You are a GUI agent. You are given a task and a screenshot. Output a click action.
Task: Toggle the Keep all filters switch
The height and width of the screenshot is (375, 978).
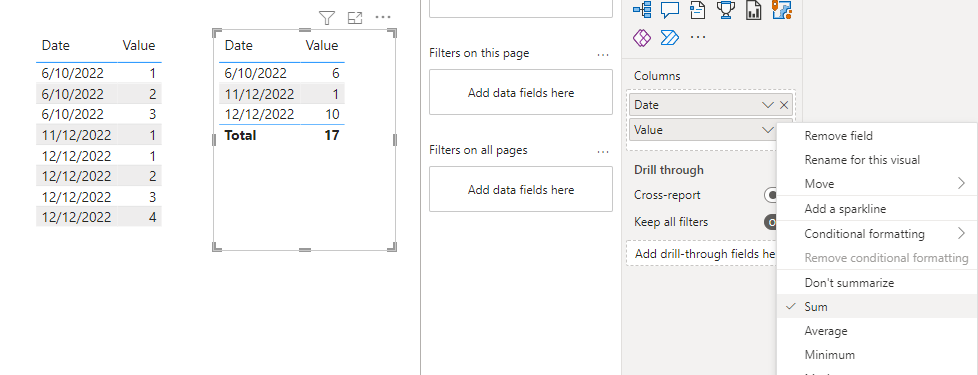pos(771,222)
